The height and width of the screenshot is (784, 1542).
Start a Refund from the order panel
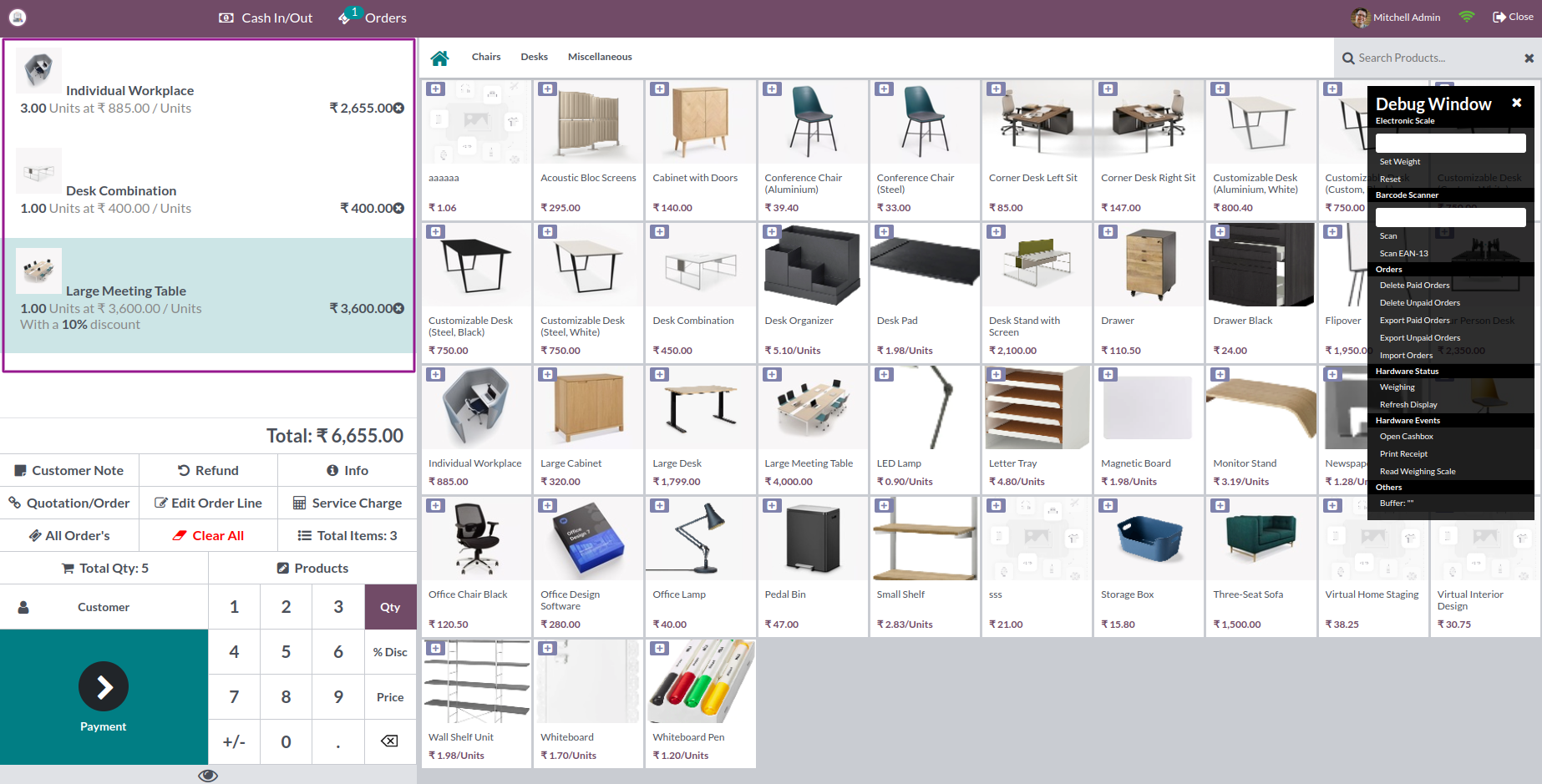click(208, 470)
